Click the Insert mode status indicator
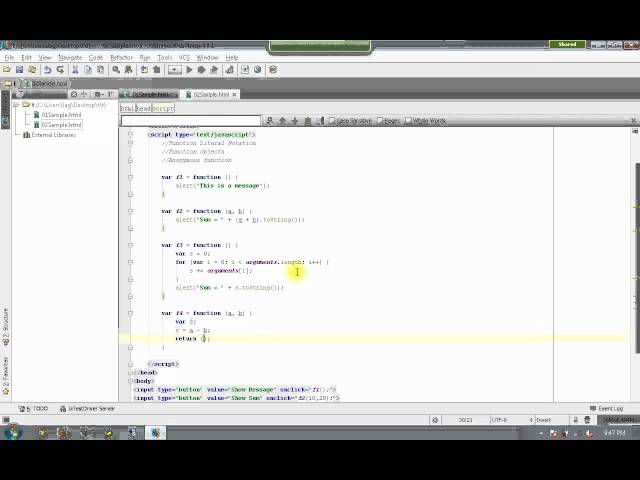 pos(543,420)
